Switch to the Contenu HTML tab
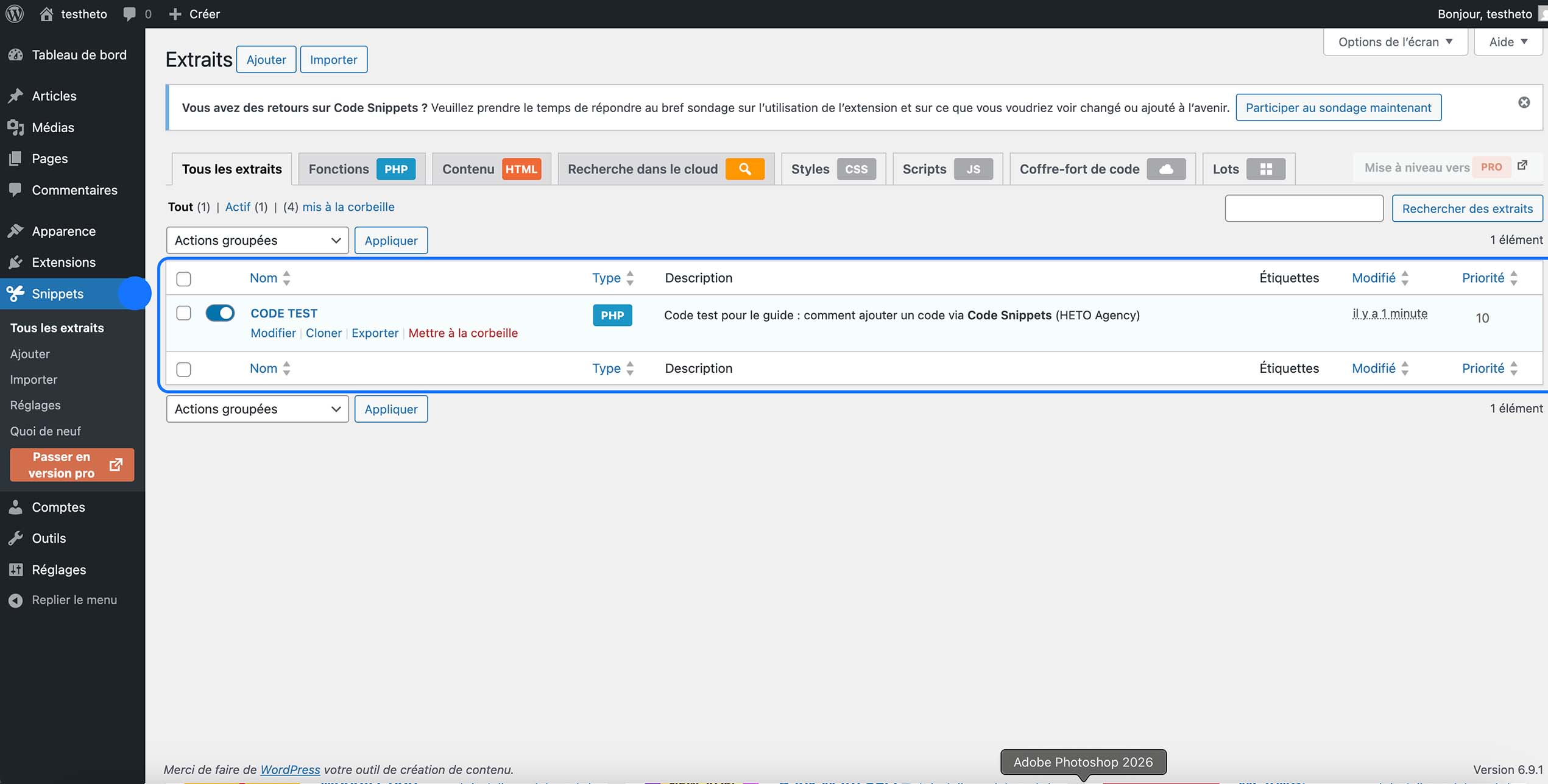This screenshot has height=784, width=1548. click(x=490, y=169)
